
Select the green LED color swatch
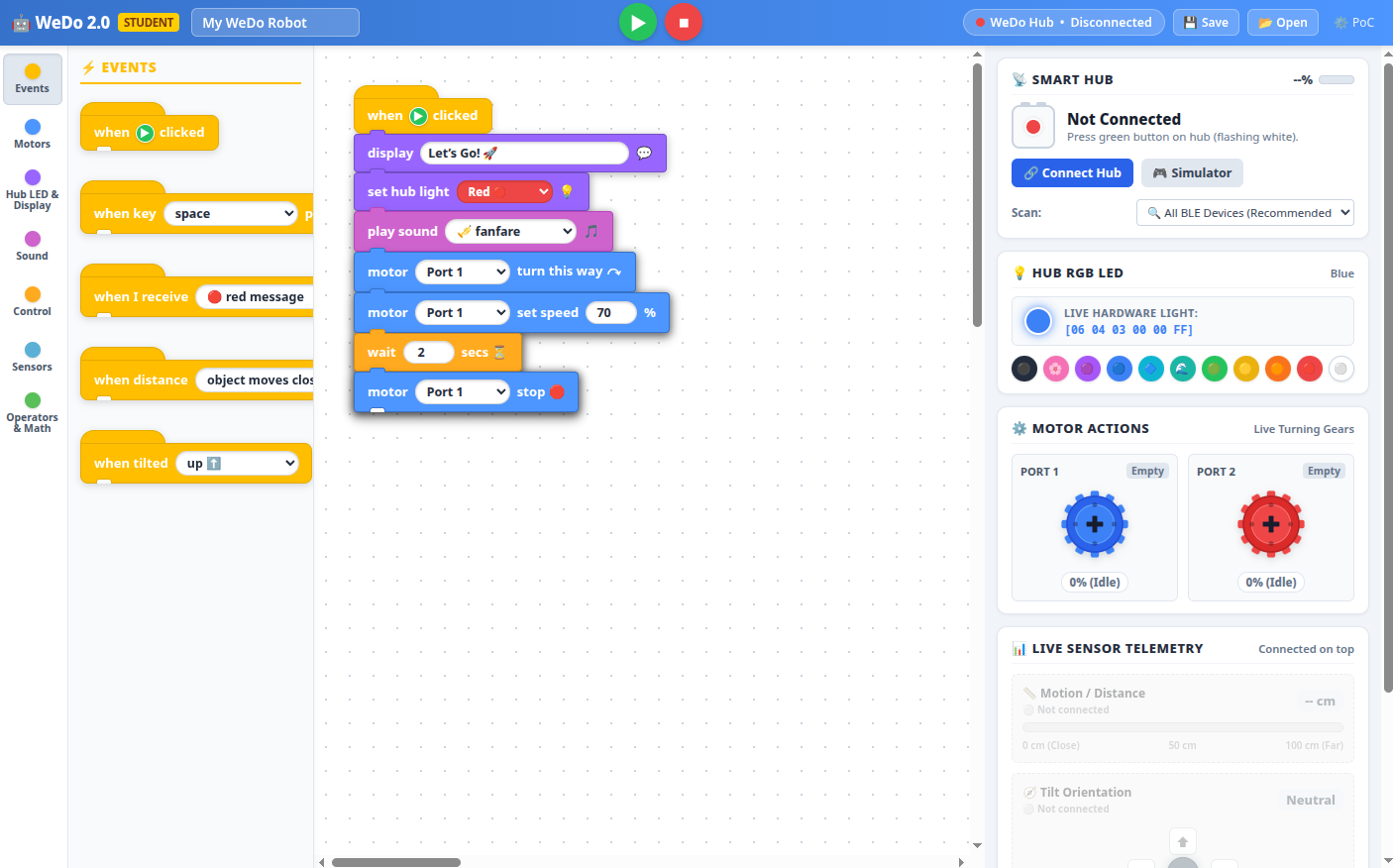tap(1215, 369)
